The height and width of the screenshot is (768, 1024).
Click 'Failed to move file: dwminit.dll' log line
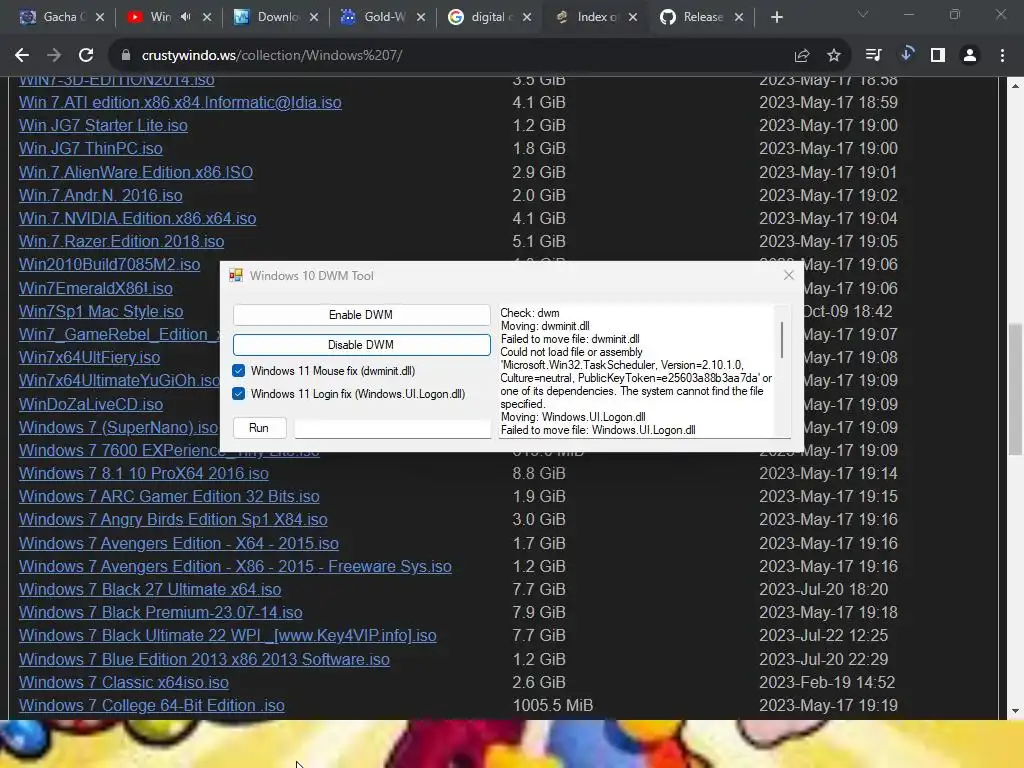[x=570, y=339]
